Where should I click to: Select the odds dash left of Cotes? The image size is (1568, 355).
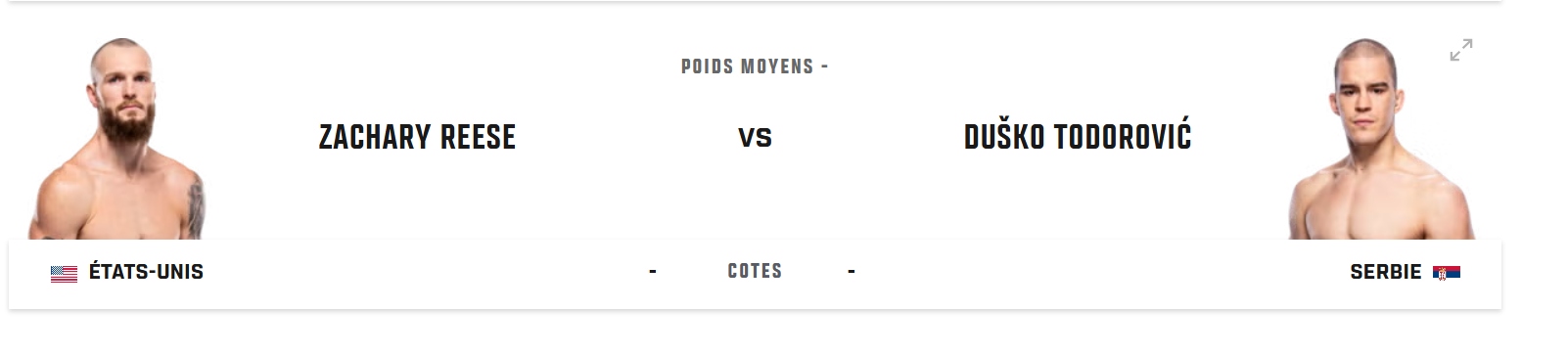[653, 271]
